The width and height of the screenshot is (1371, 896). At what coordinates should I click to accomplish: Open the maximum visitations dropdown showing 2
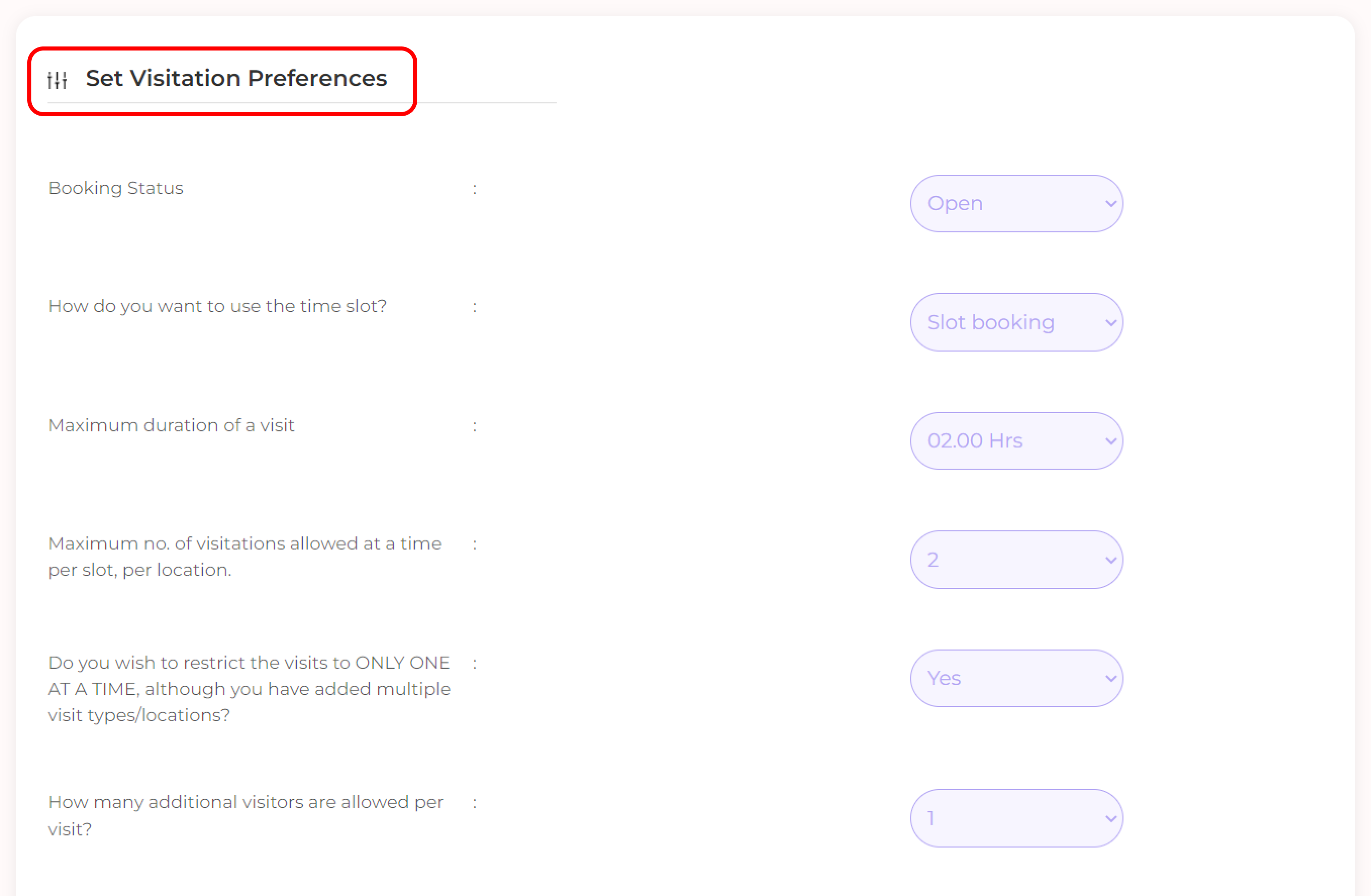tap(1016, 560)
